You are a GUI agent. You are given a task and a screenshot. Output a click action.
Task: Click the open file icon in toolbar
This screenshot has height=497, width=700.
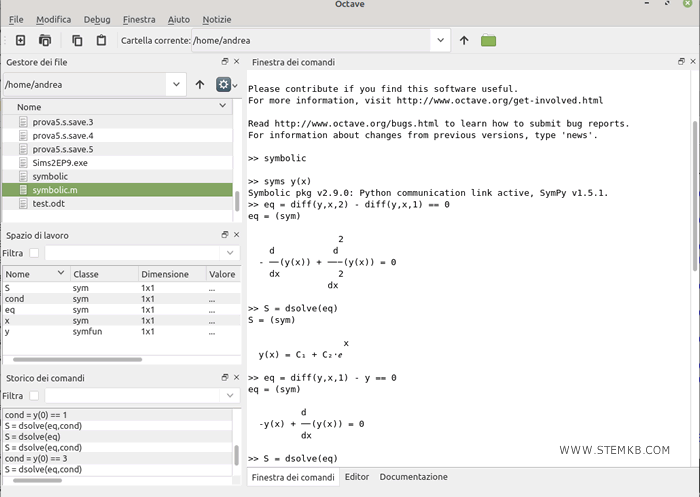tap(45, 40)
